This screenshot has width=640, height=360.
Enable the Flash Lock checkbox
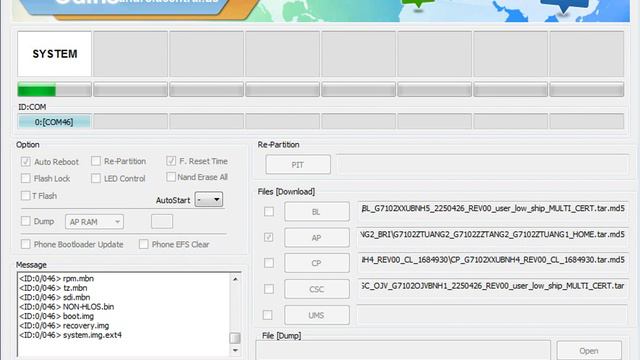(x=26, y=178)
